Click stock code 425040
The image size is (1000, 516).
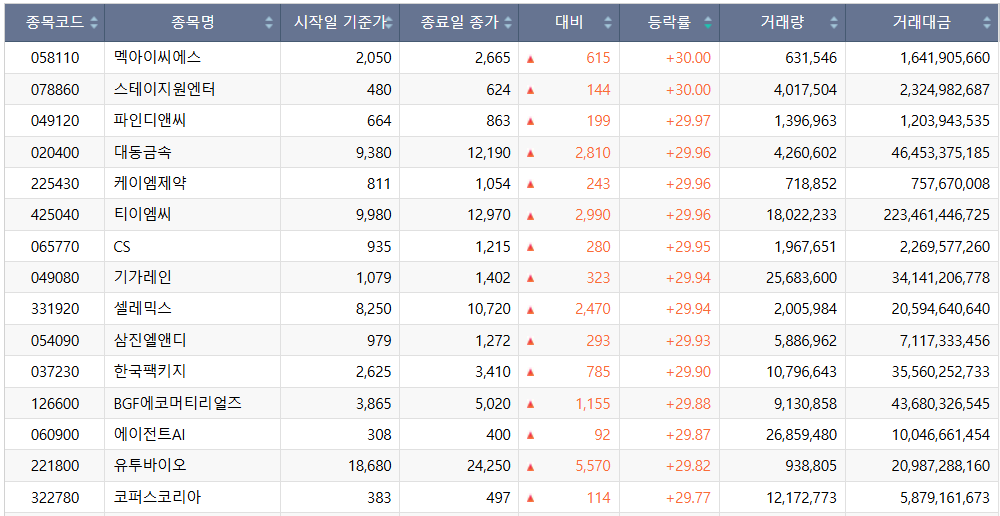(55, 215)
